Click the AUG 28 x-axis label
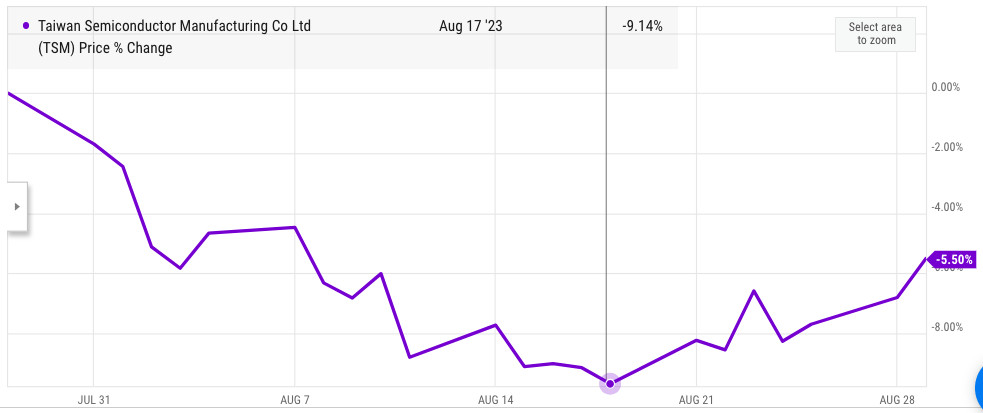Screen dimensions: 983x413 pyautogui.click(x=897, y=400)
